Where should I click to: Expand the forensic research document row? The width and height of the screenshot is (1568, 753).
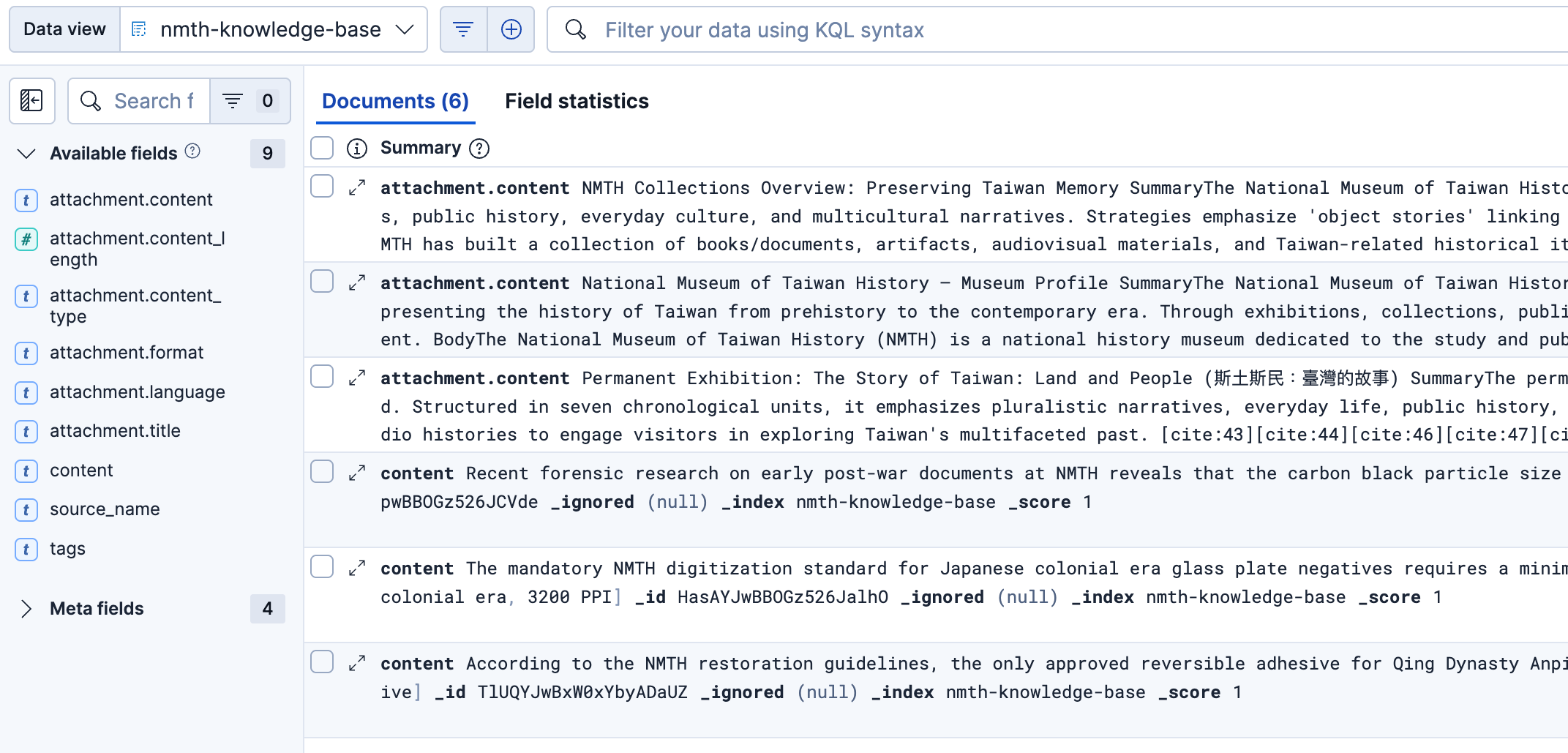pyautogui.click(x=357, y=473)
